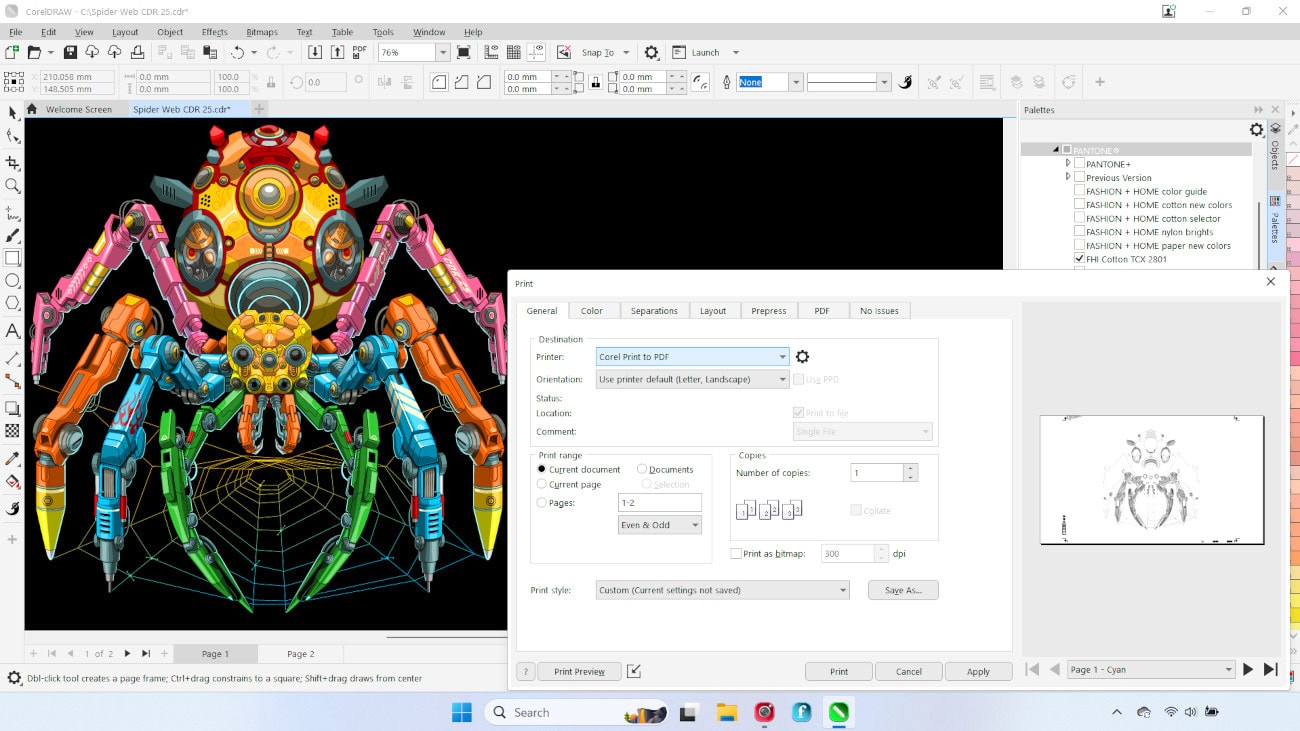Check FASHION + HOME nylon brights palette

pyautogui.click(x=1079, y=232)
